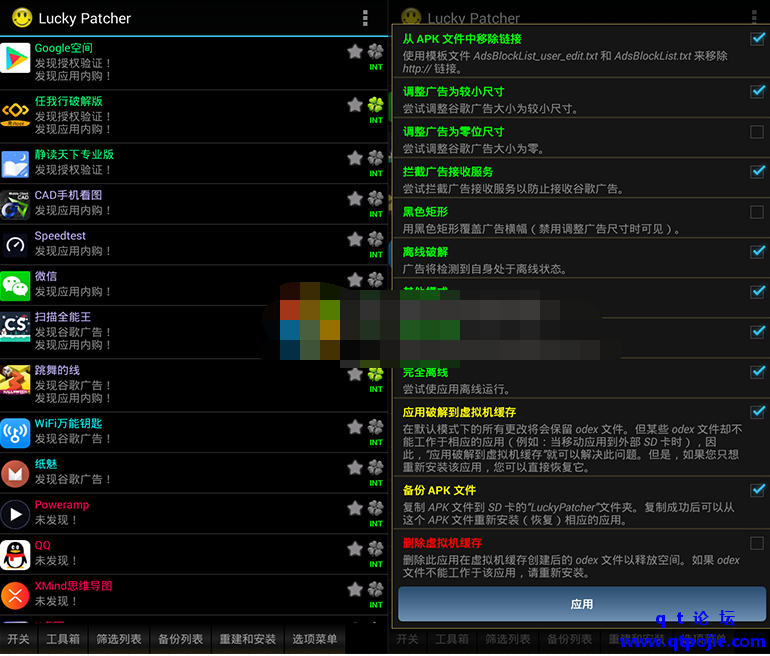Select the Poweramp app name
This screenshot has height=656, width=770.
62,505
